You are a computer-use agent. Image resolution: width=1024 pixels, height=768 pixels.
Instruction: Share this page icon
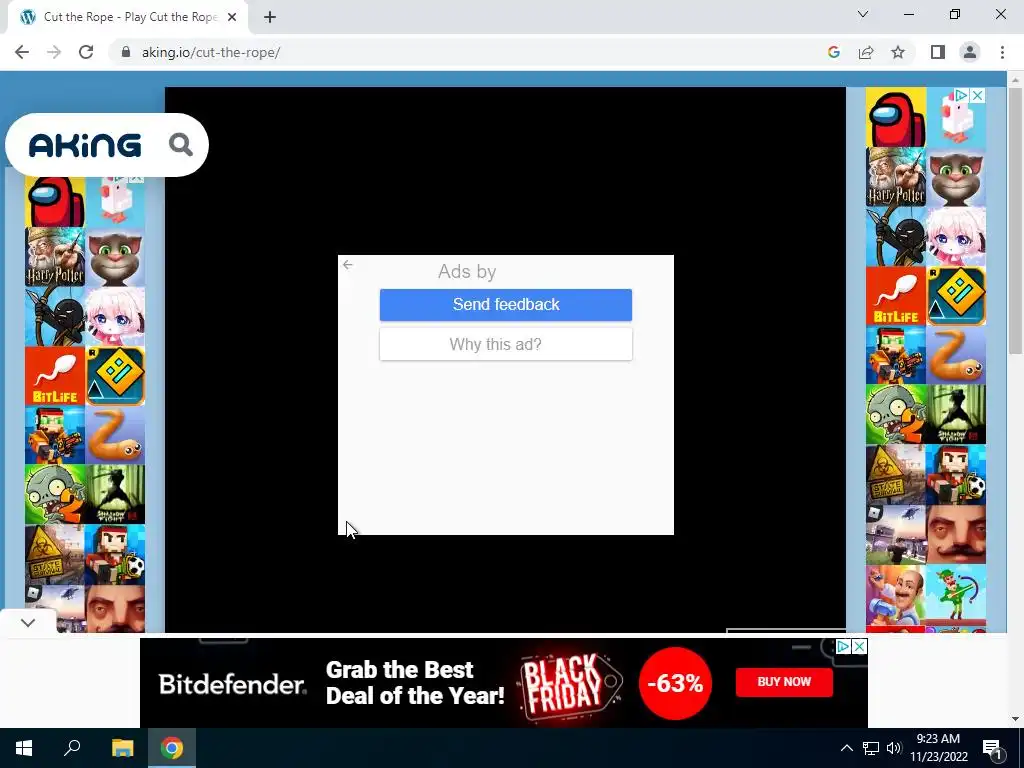point(866,52)
